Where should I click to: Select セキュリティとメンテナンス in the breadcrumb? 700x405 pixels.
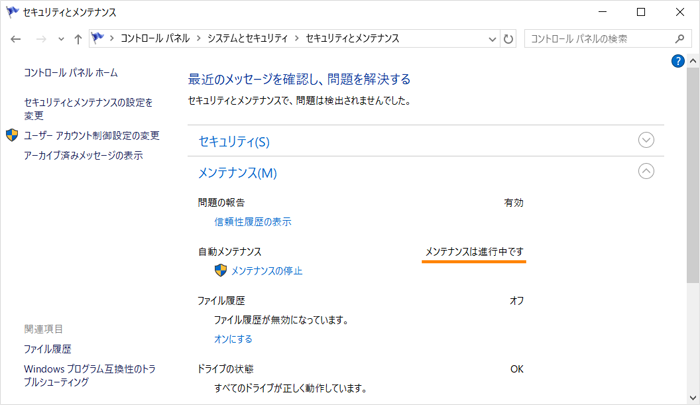click(352, 38)
